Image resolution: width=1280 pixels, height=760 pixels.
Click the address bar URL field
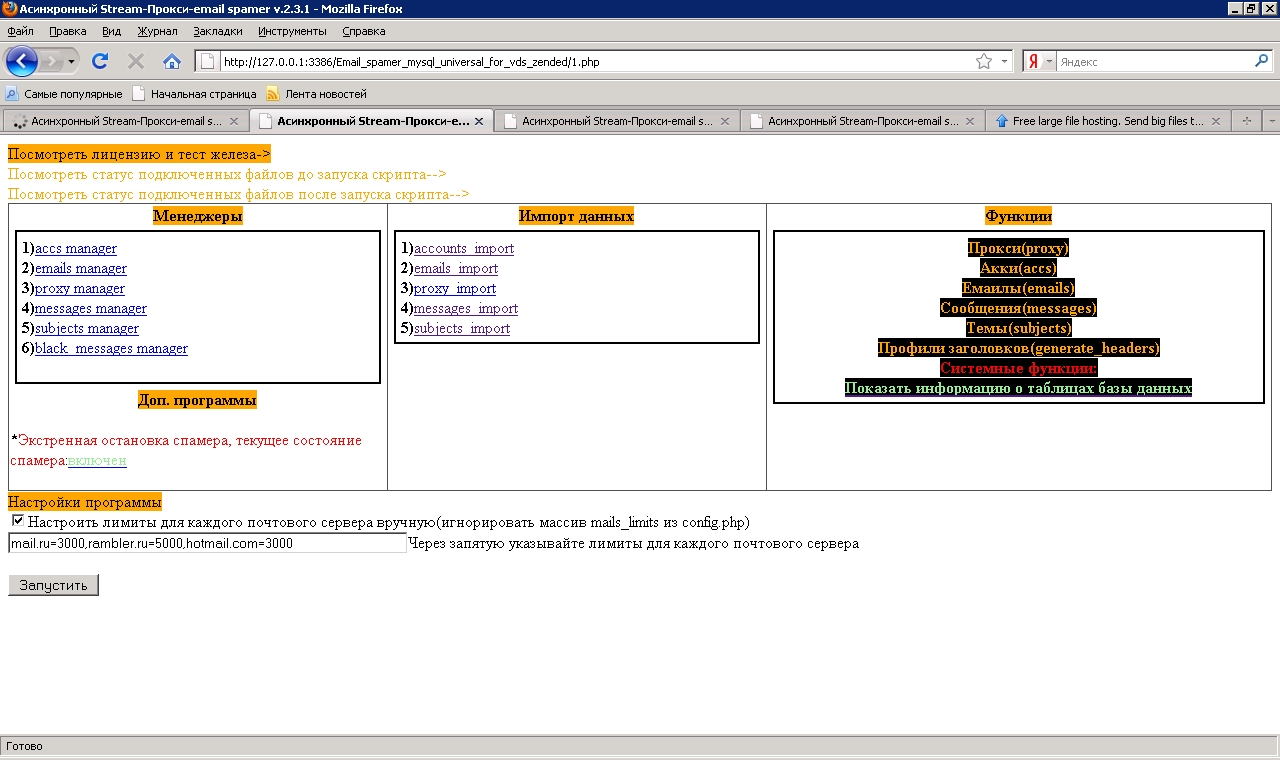pos(595,61)
